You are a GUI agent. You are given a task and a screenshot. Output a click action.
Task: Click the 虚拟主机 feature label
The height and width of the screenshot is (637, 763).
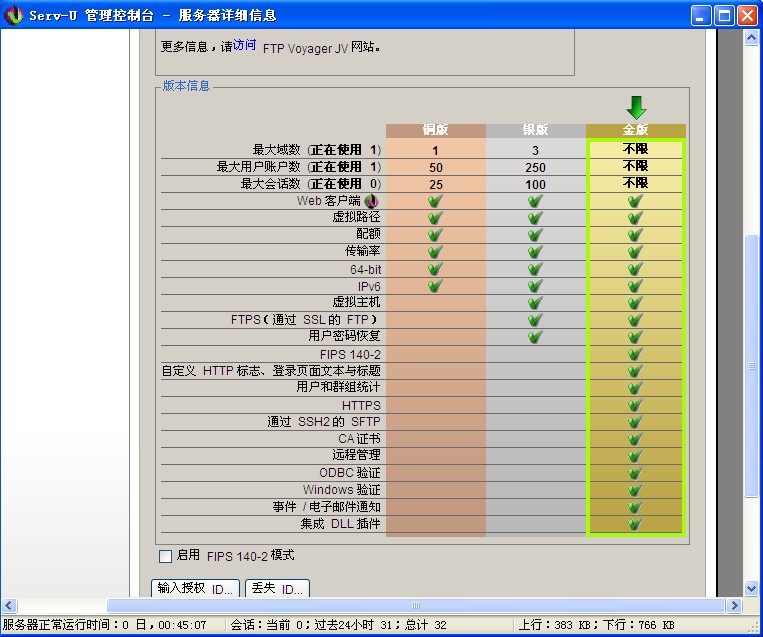(x=356, y=302)
